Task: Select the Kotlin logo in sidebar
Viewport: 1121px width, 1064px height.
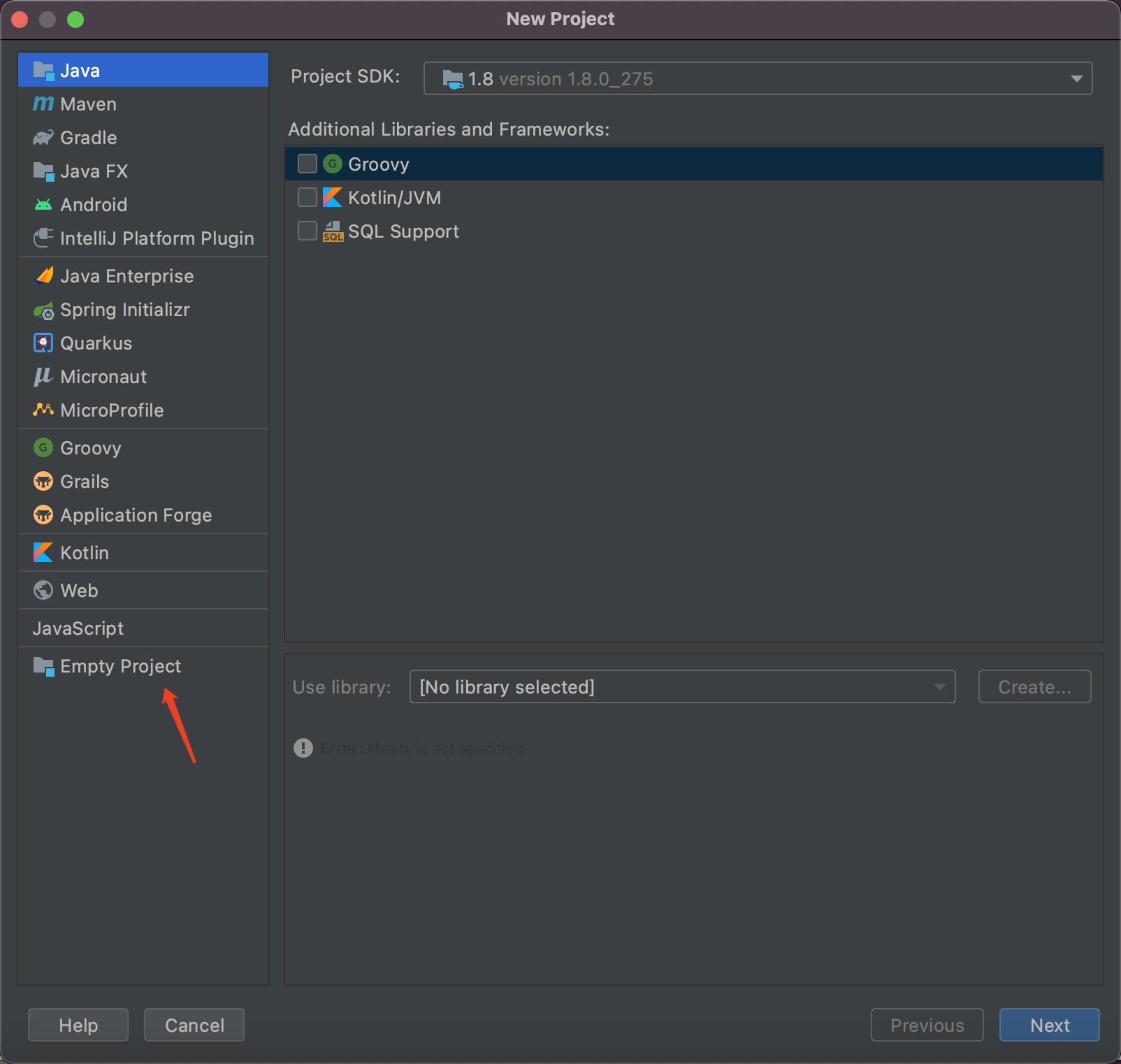Action: pyautogui.click(x=43, y=553)
